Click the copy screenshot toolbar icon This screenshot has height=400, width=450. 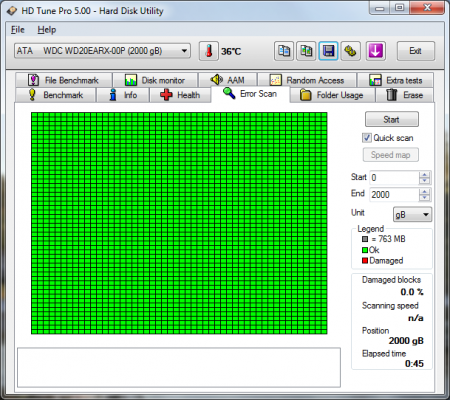tap(306, 51)
